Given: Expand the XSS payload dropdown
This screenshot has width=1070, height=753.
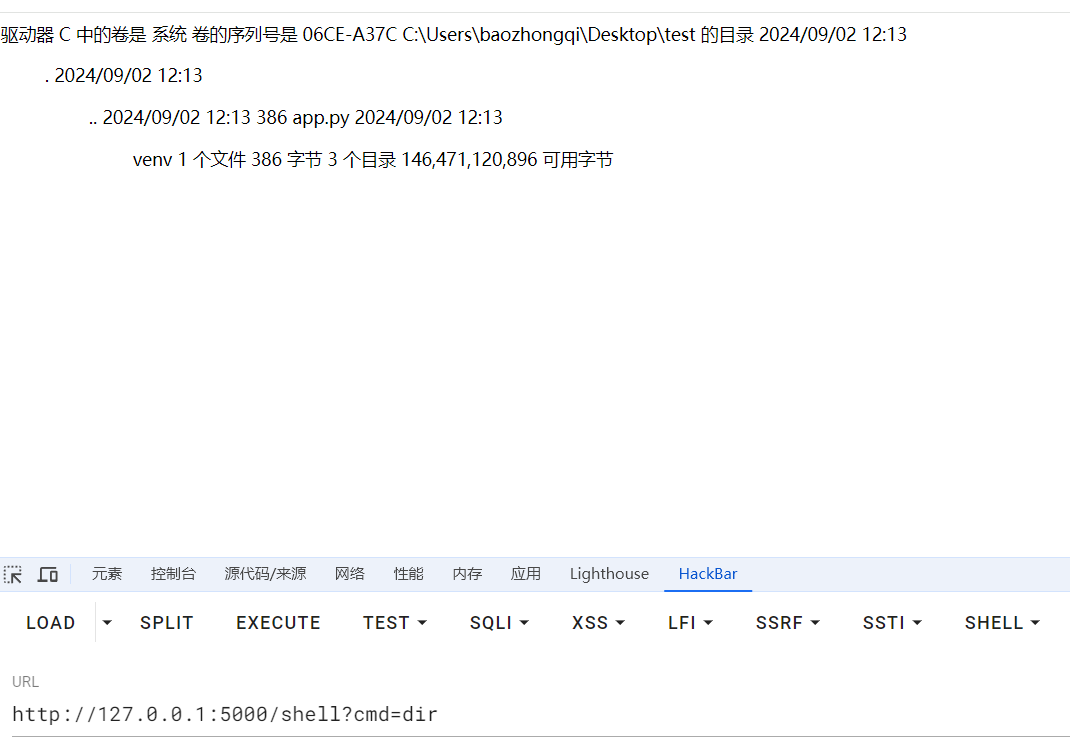Looking at the screenshot, I should 598,623.
